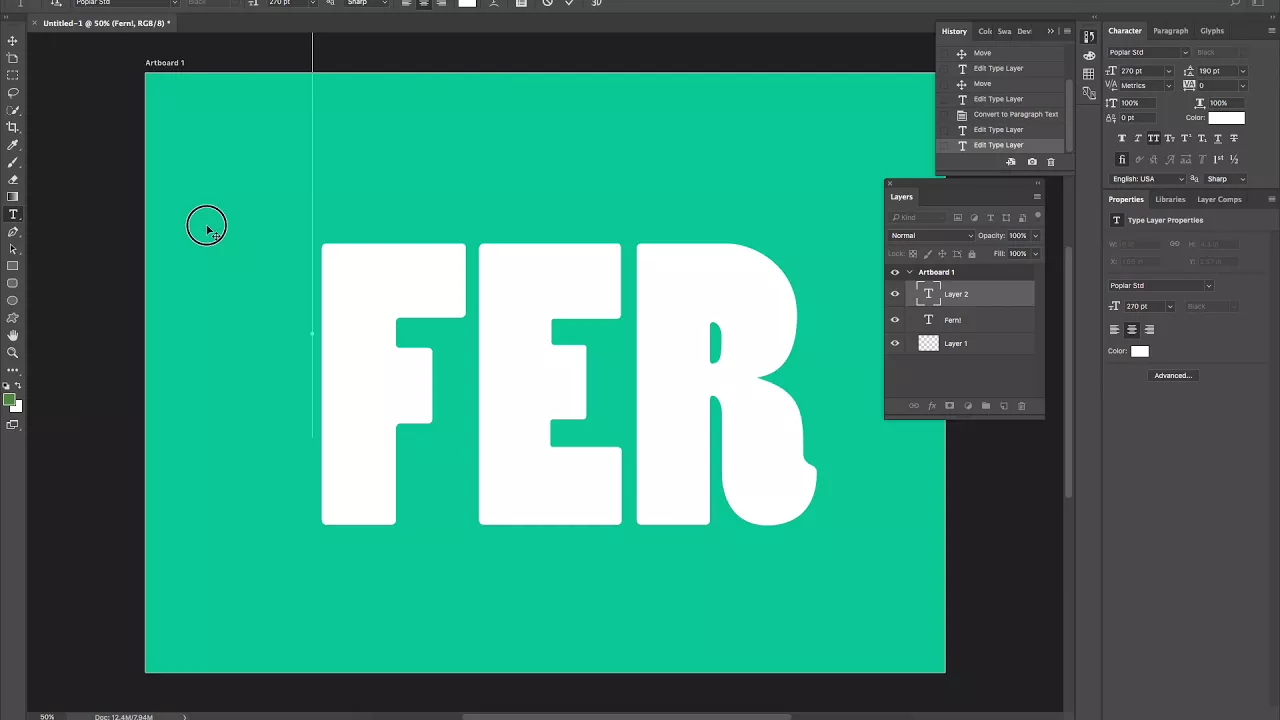Open layer blend mode Normal dropdown
Viewport: 1280px width, 720px height.
click(931, 235)
